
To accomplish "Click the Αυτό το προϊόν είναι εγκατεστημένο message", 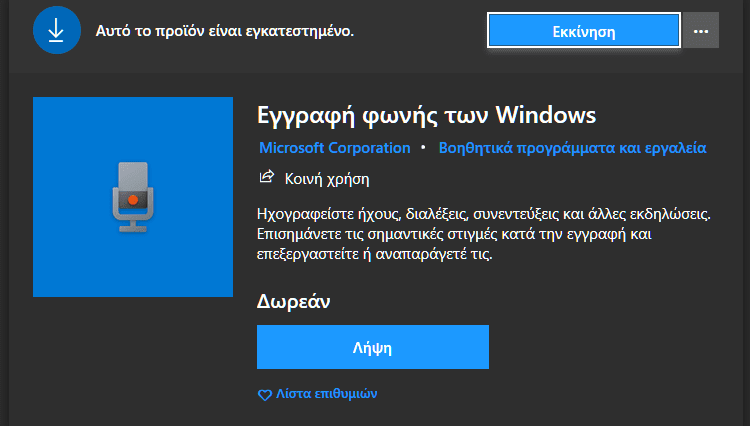I will point(225,31).
